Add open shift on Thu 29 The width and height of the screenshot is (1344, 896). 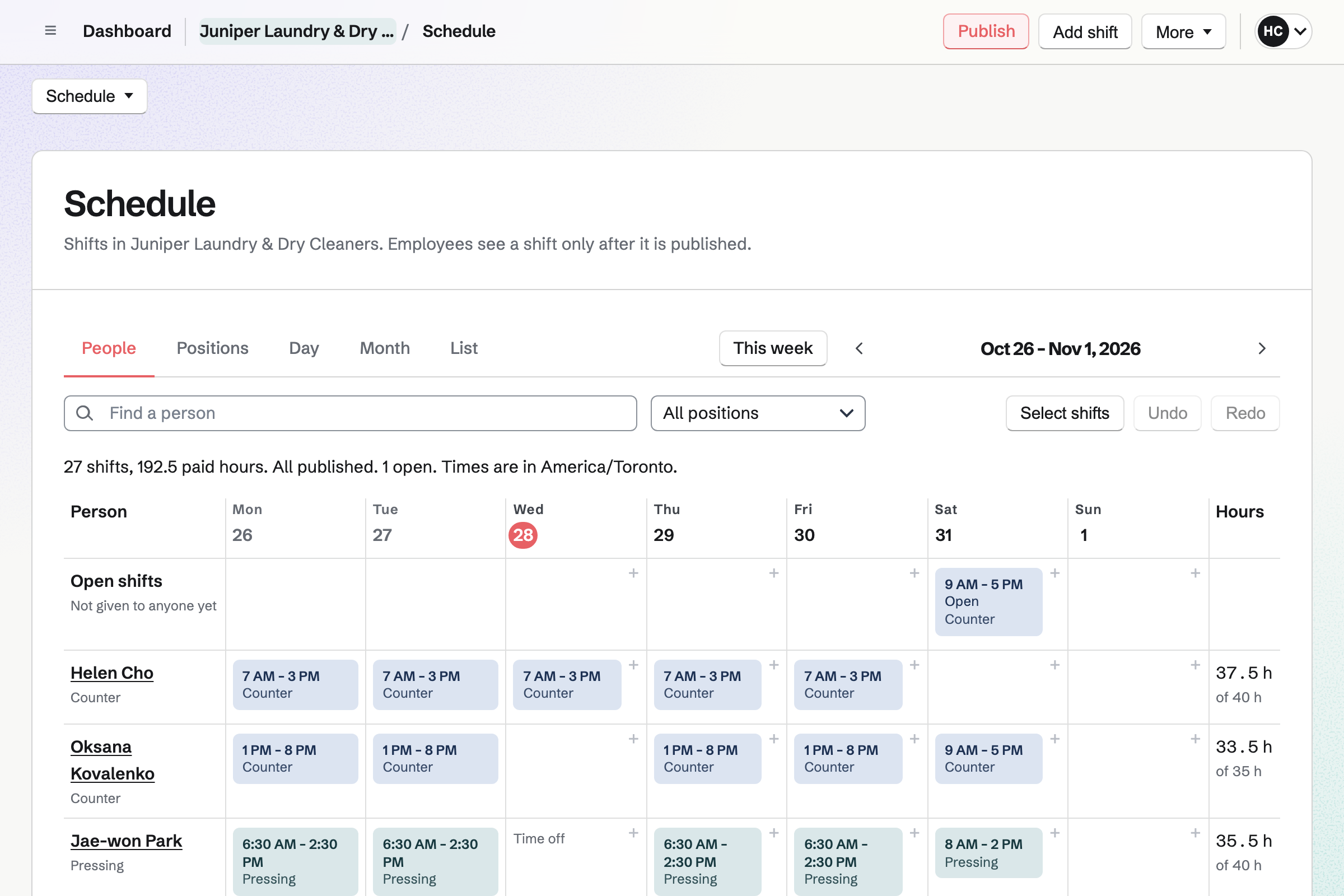[x=774, y=573]
